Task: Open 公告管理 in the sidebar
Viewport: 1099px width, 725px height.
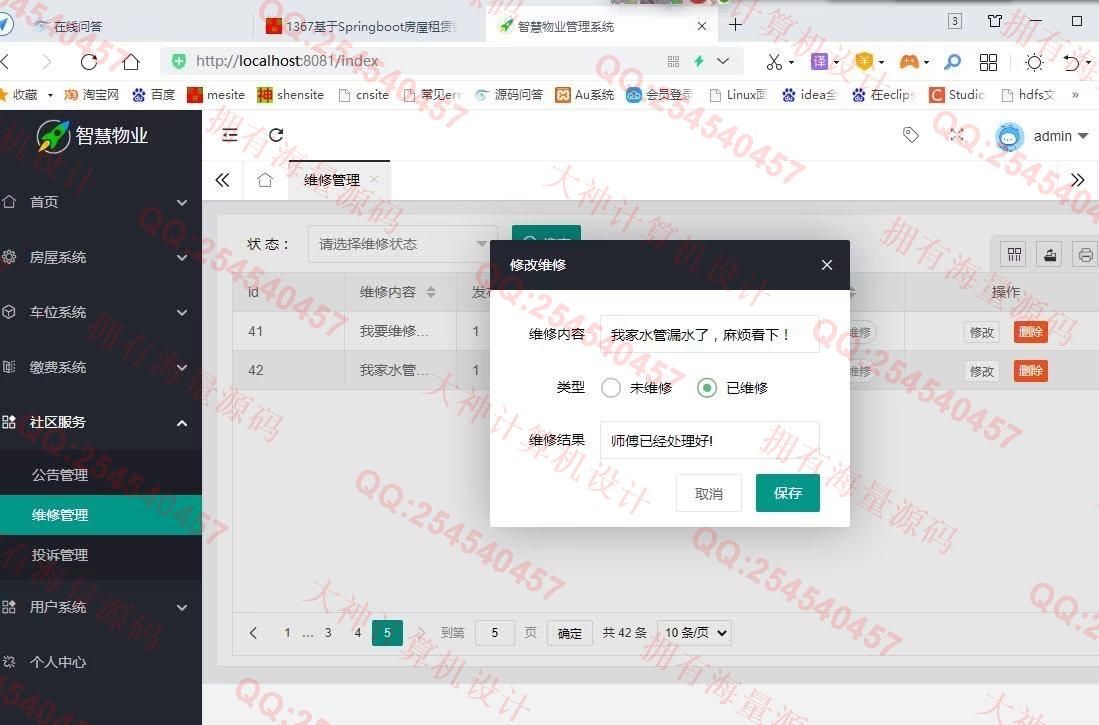Action: [101, 475]
